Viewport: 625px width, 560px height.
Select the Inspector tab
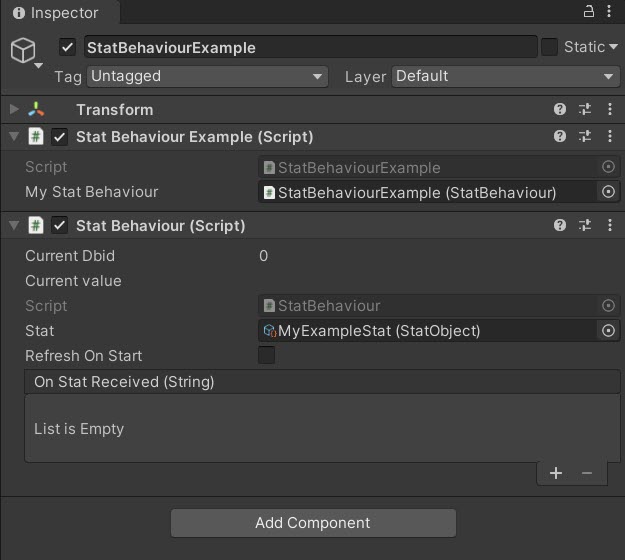pyautogui.click(x=60, y=13)
